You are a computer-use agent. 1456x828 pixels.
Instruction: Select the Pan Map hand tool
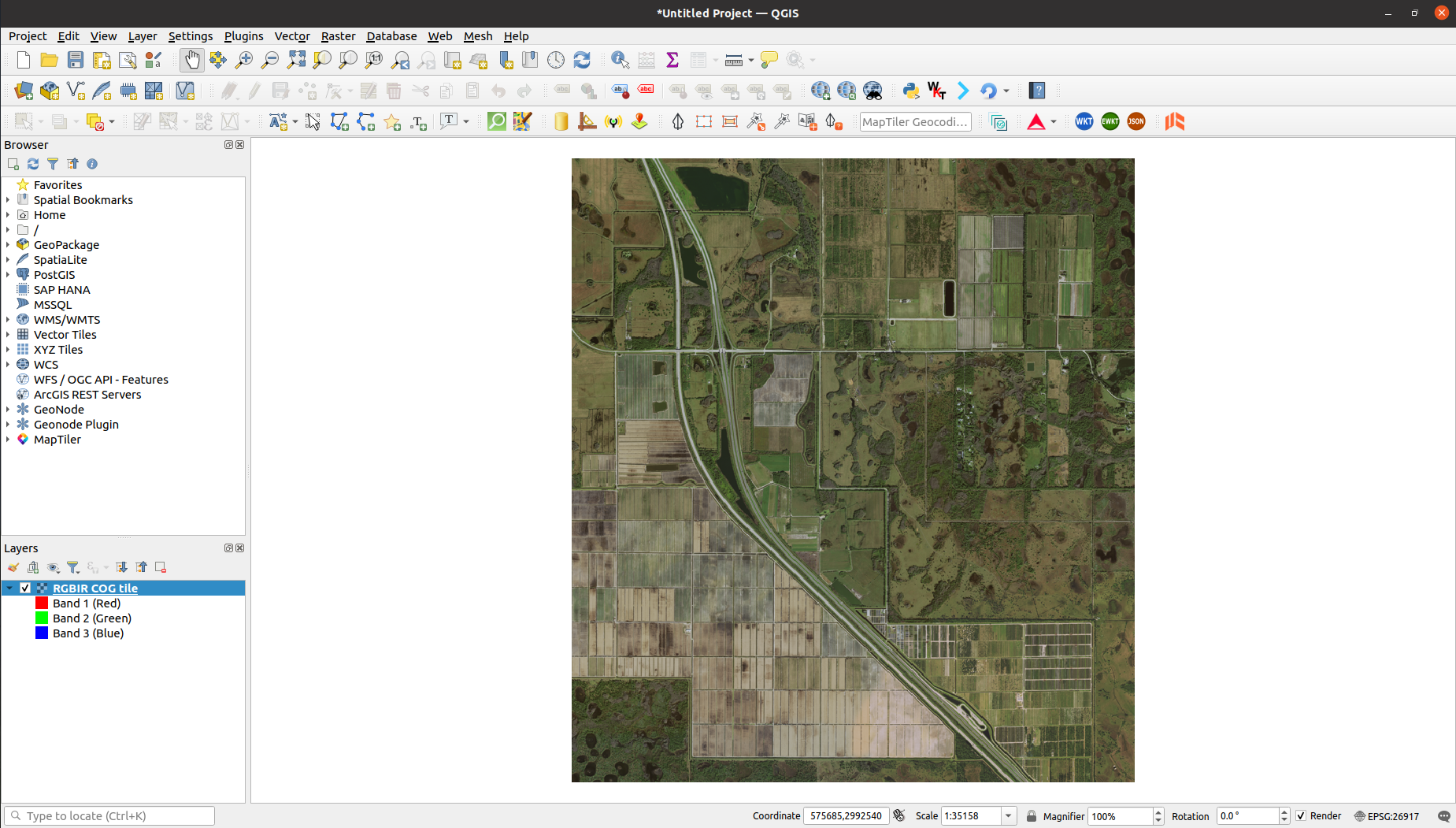pyautogui.click(x=191, y=60)
